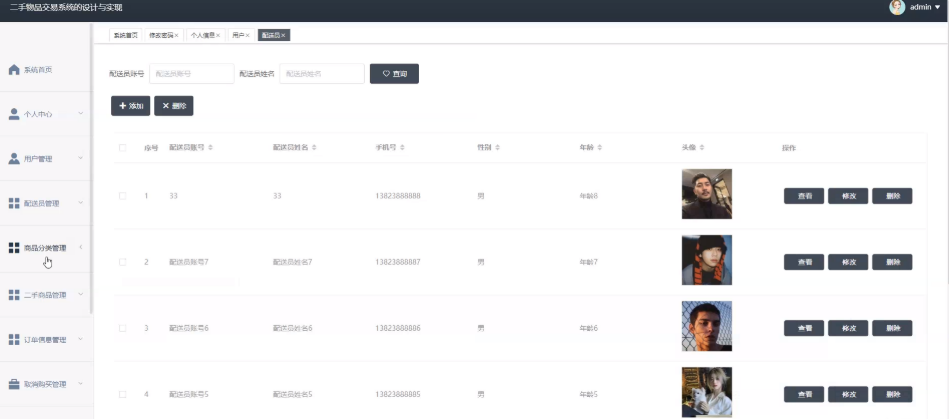Switch to the 系统首页 tab
The width and height of the screenshot is (949, 419).
tap(125, 36)
